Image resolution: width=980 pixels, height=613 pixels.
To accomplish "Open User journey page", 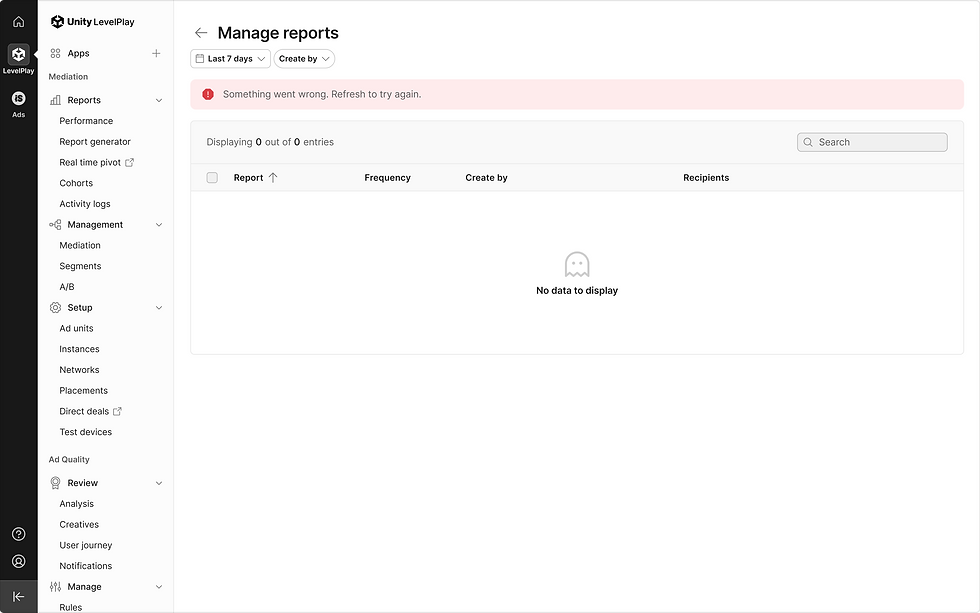I will point(86,546).
